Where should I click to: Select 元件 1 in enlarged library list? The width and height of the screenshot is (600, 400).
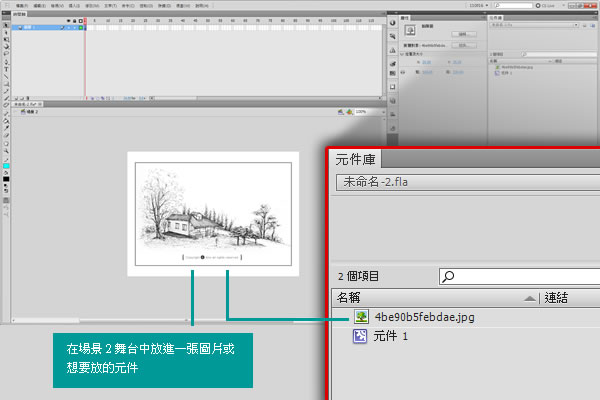coord(390,336)
